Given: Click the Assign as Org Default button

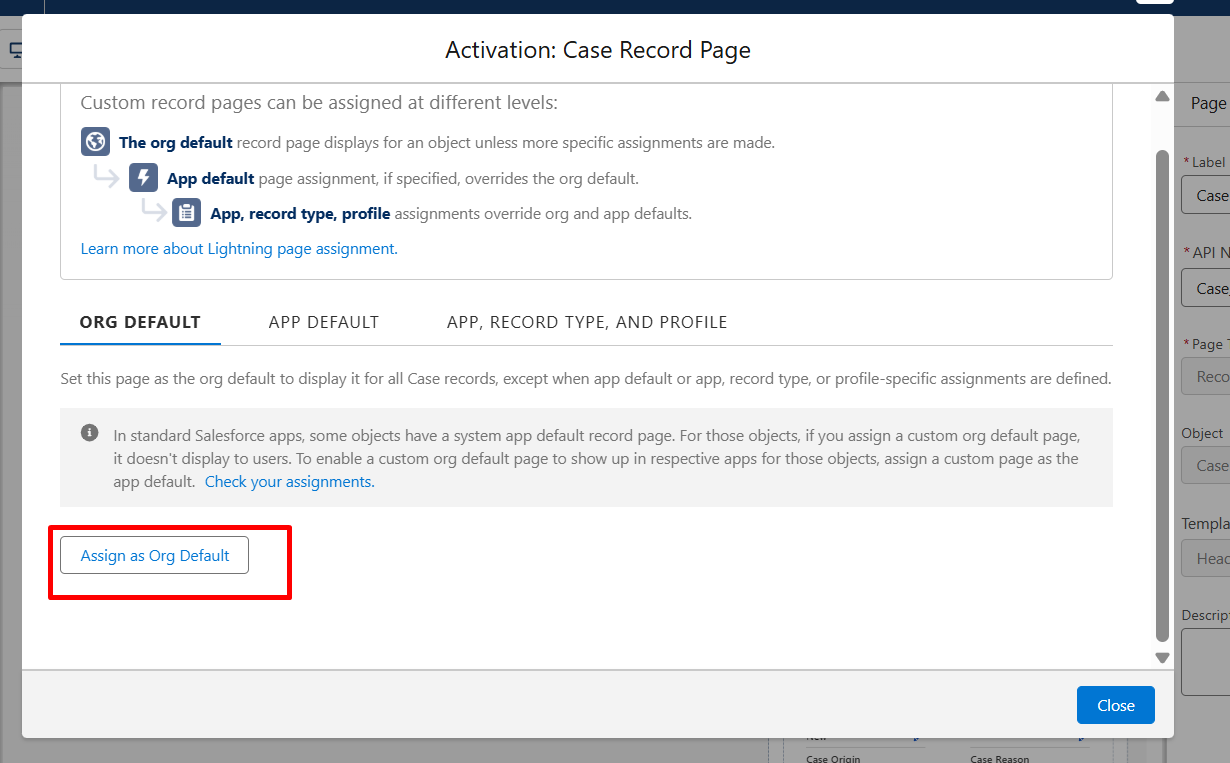Looking at the screenshot, I should 155,555.
